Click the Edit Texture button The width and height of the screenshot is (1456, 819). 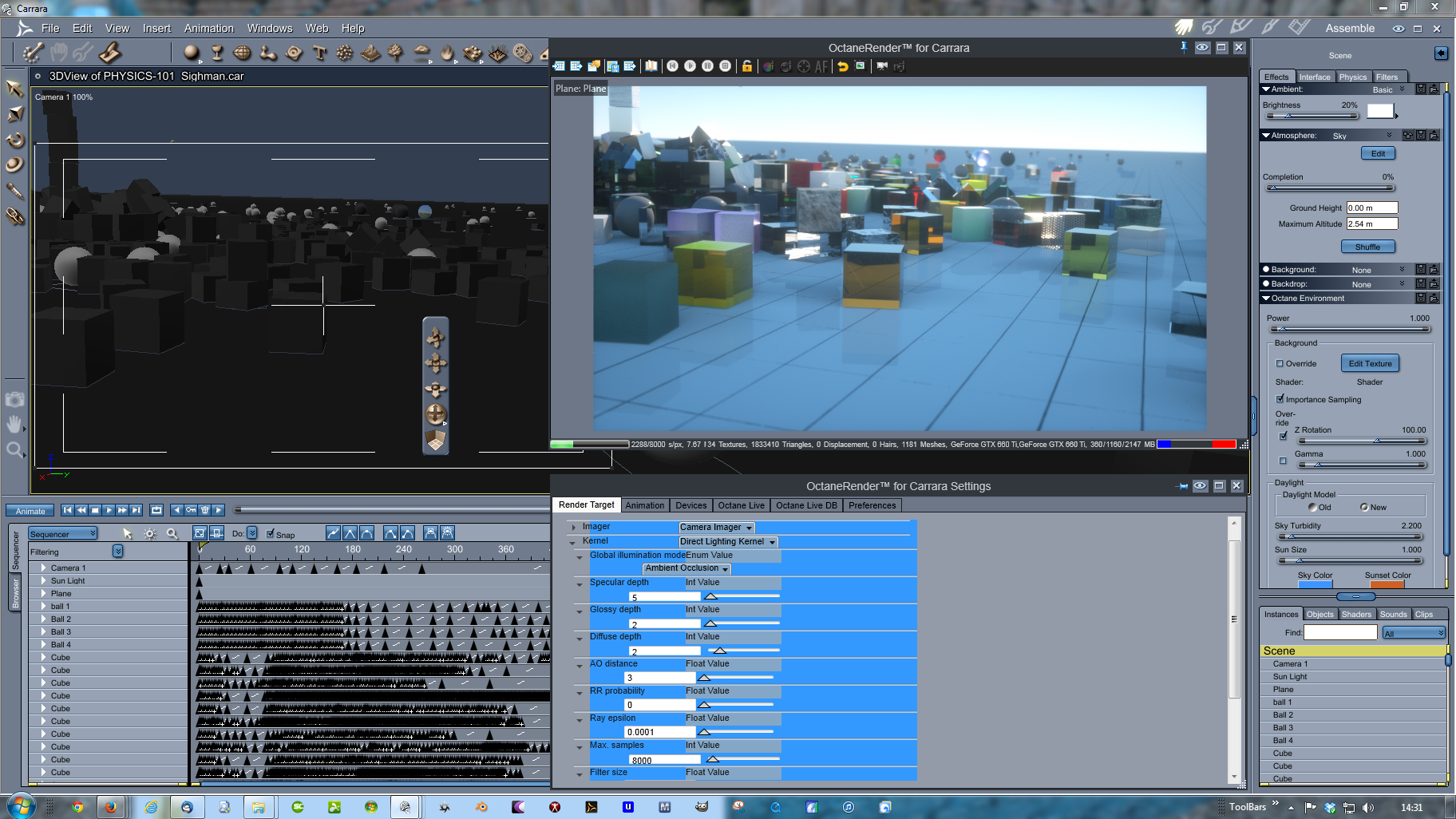1370,363
